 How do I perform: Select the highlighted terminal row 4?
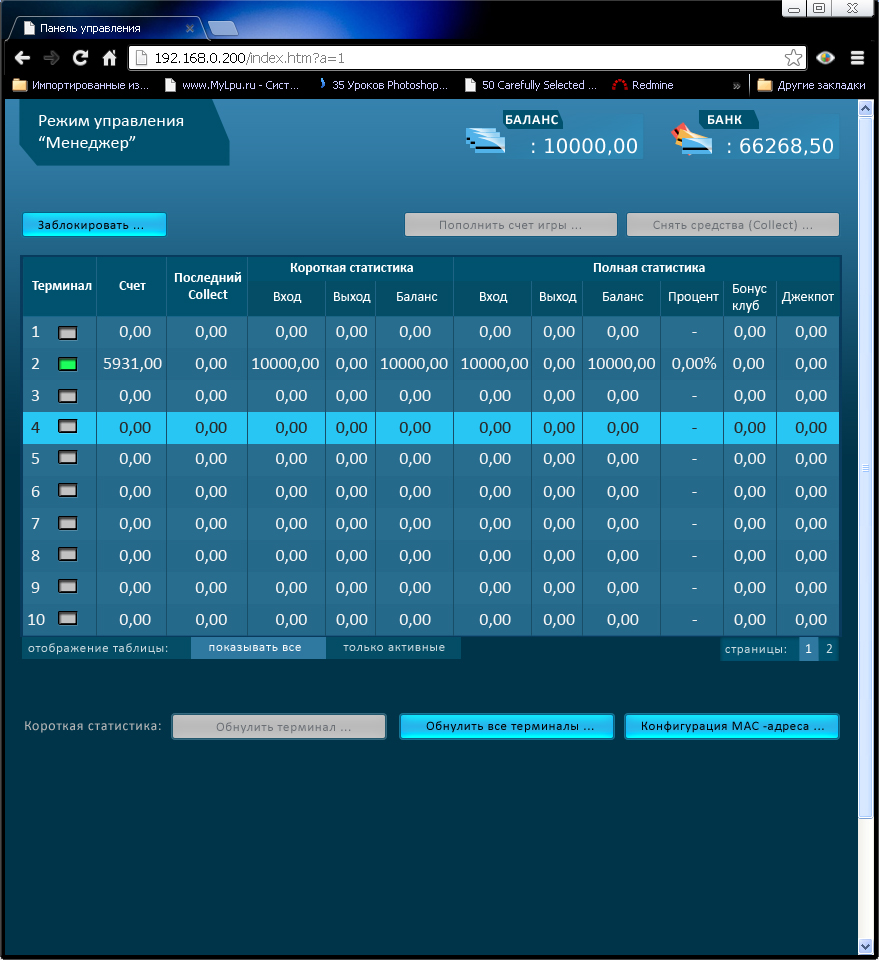click(431, 427)
